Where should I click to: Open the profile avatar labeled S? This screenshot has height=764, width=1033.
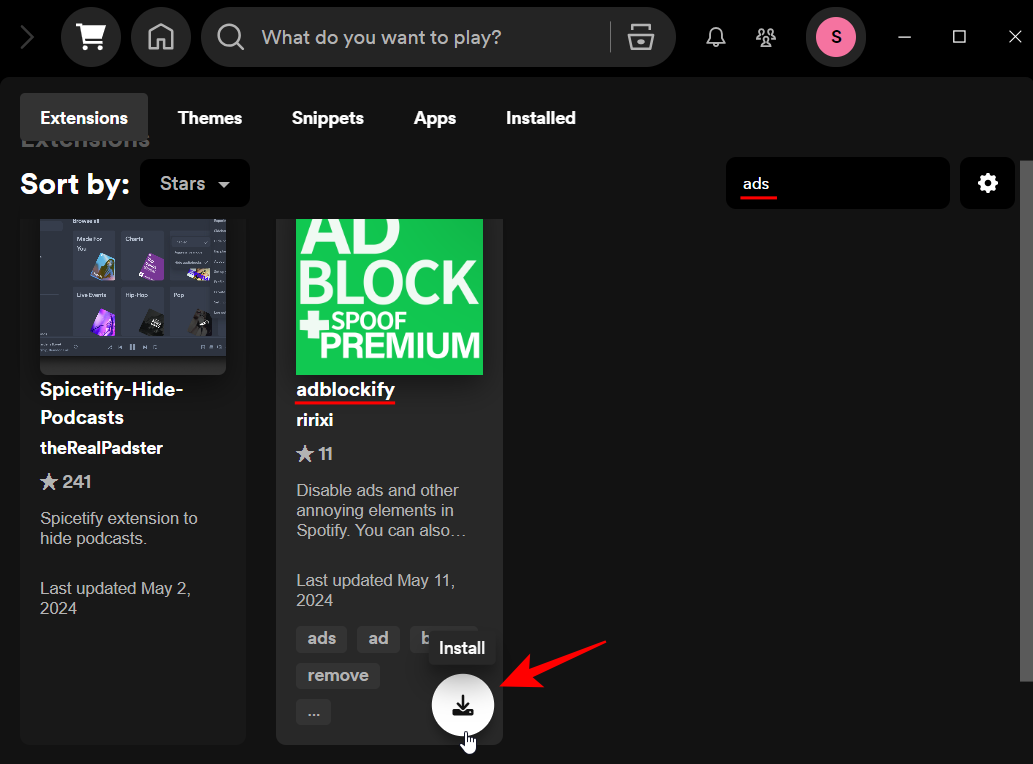(835, 38)
